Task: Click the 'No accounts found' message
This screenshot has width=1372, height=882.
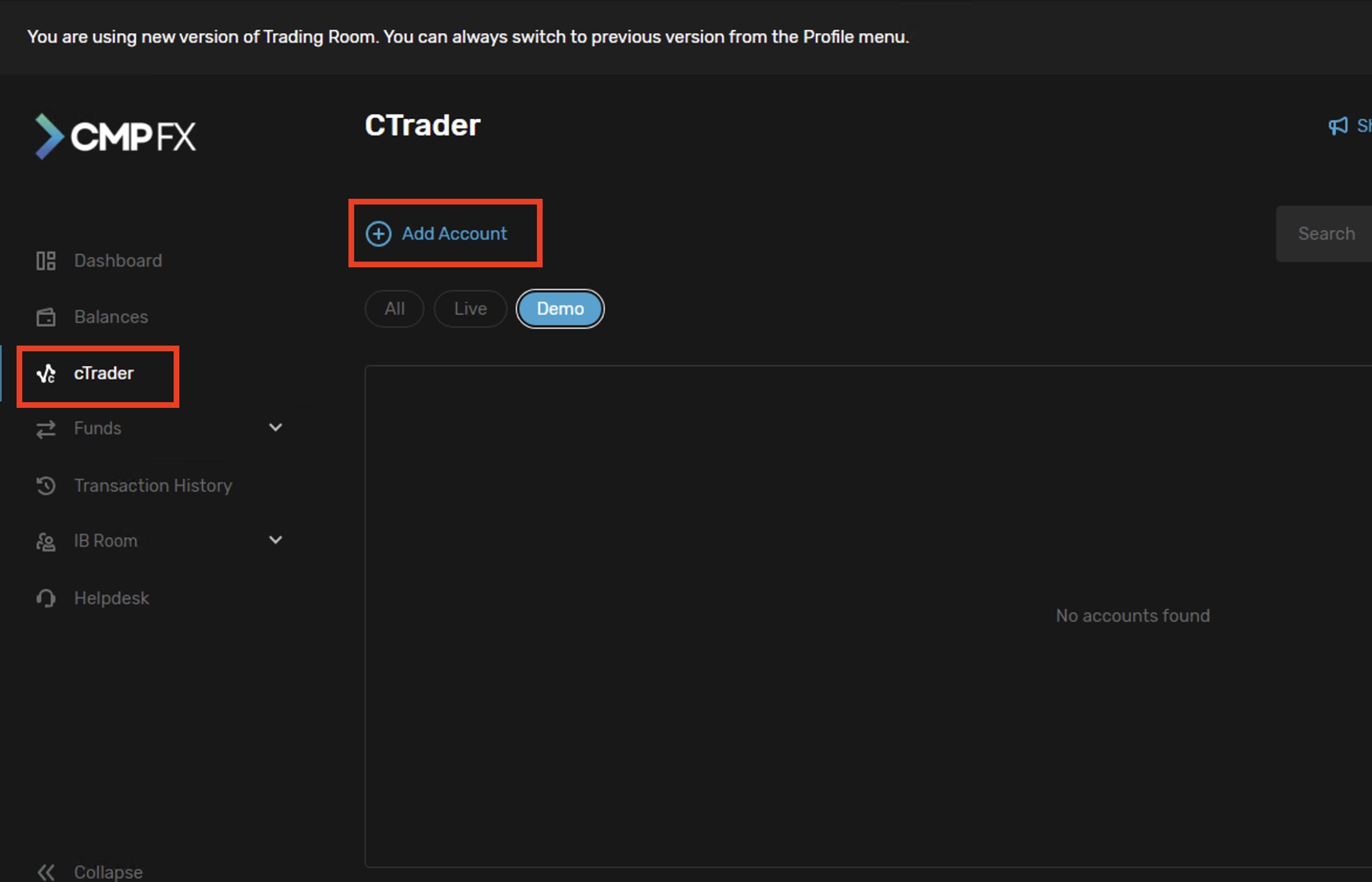Action: tap(1133, 616)
